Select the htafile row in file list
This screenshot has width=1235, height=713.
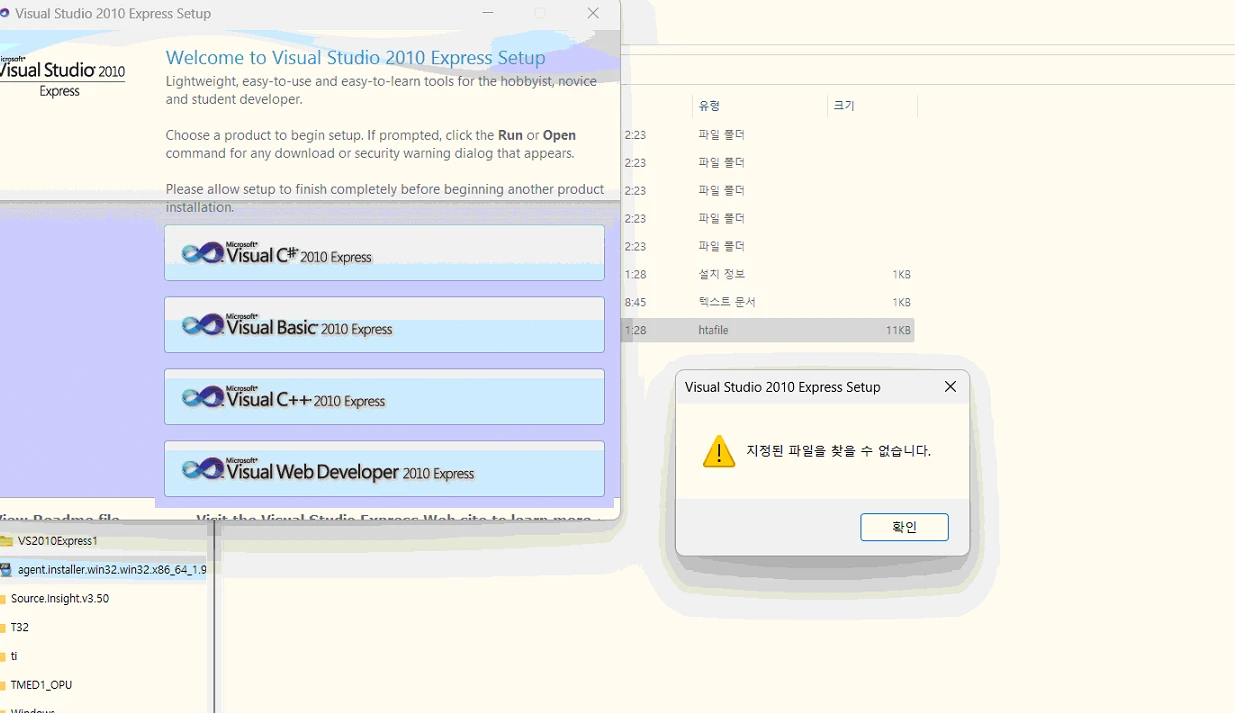click(767, 330)
